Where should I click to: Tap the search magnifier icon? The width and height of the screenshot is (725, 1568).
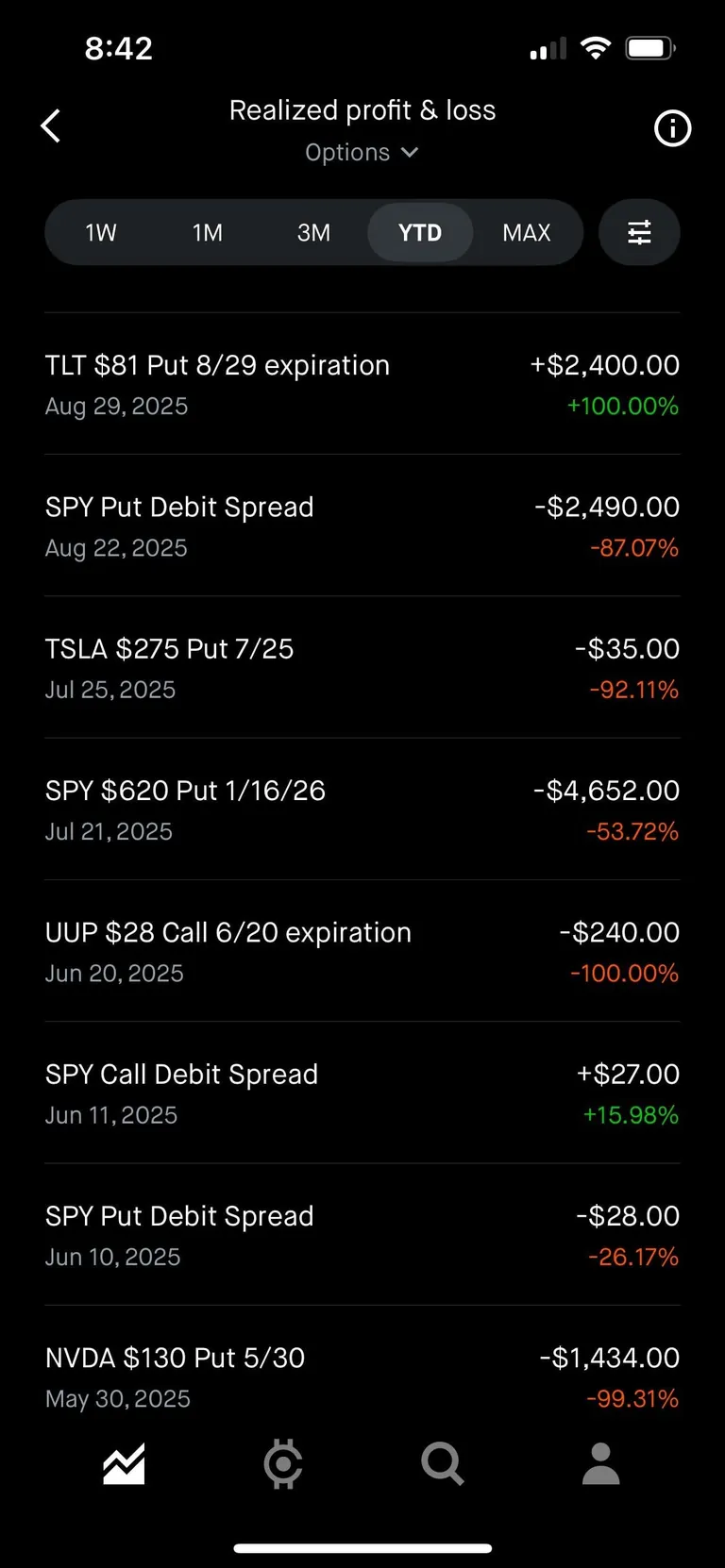tap(442, 1464)
